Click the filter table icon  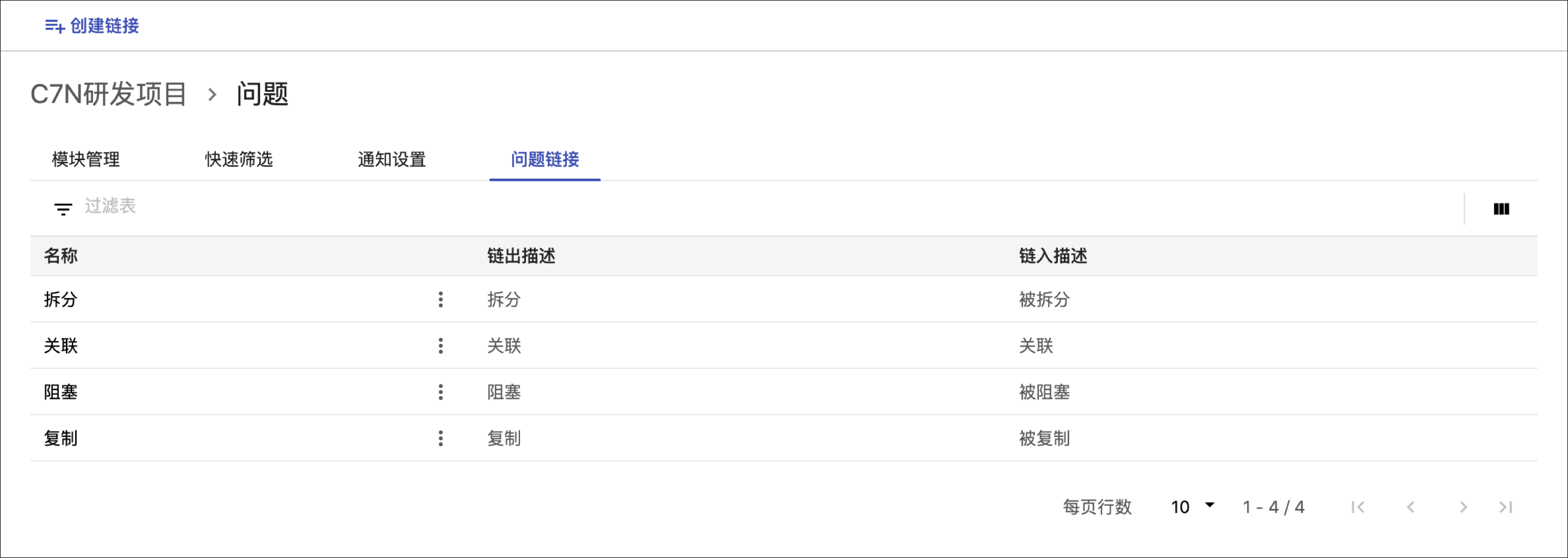63,209
